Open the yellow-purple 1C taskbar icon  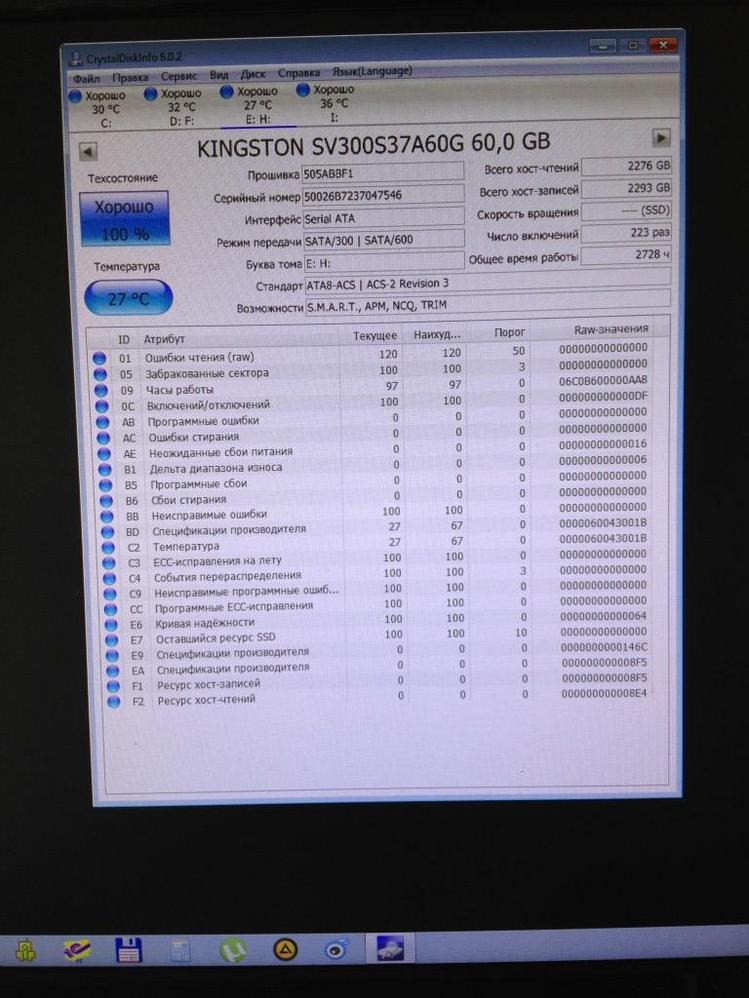[x=77, y=950]
